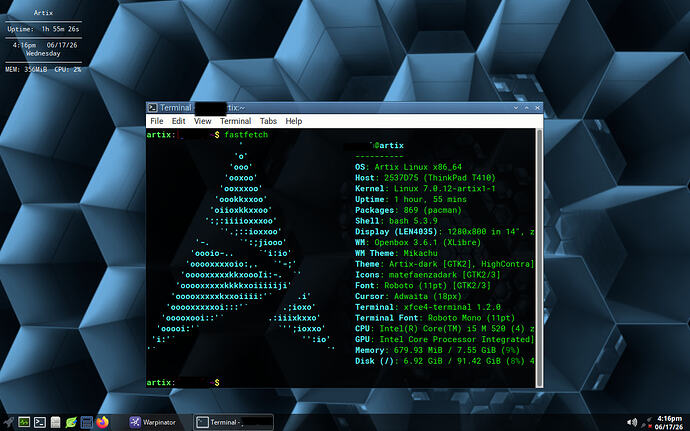Click the 'Host: 2537D75 (ThinkPad T410)' line
The width and height of the screenshot is (690, 431).
point(425,178)
